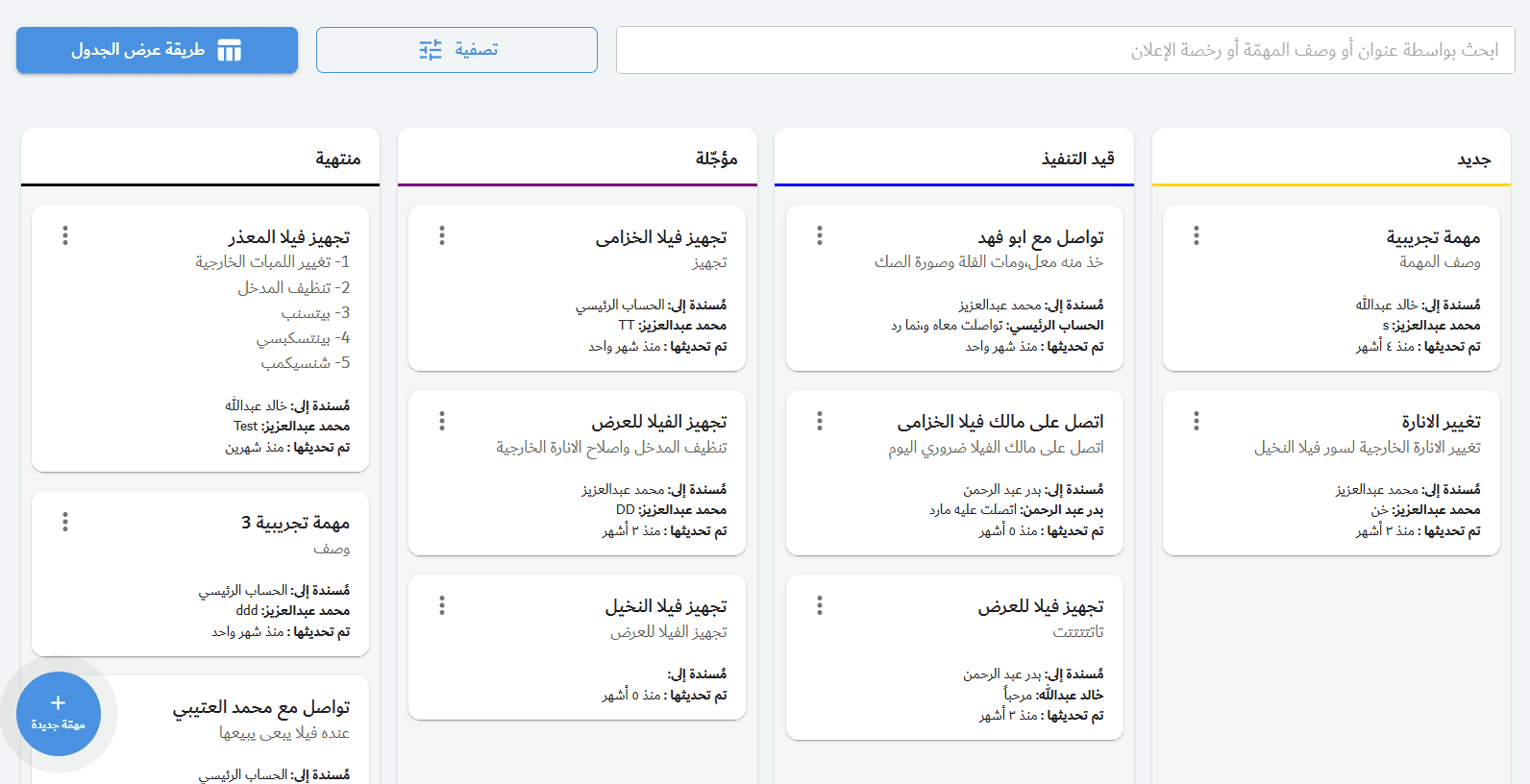This screenshot has height=784, width=1530.
Task: Select the قيد التنفيذ column header
Action: [x=1077, y=159]
